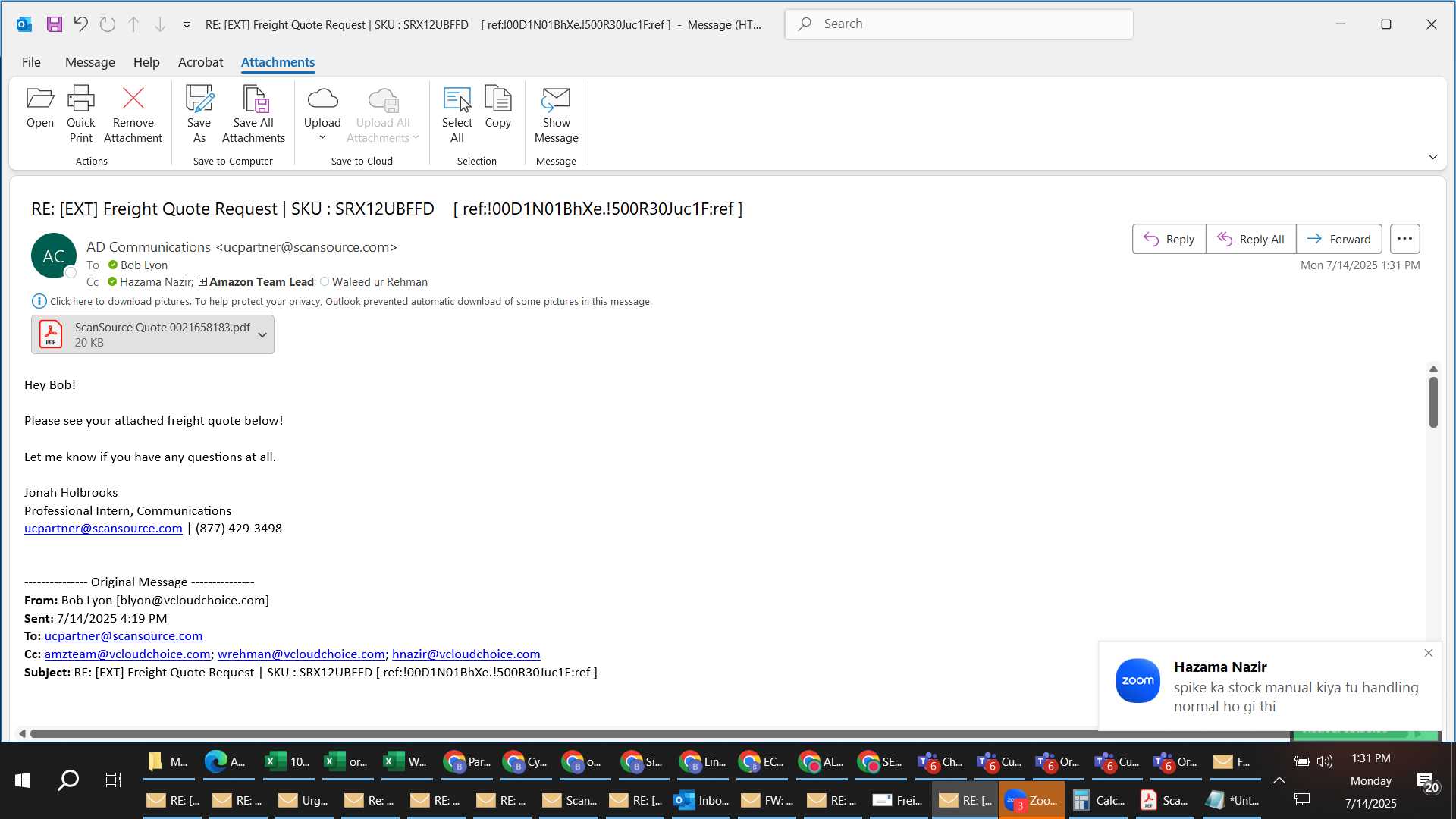The image size is (1456, 819).
Task: Click the volume icon in system tray
Action: click(x=1325, y=761)
